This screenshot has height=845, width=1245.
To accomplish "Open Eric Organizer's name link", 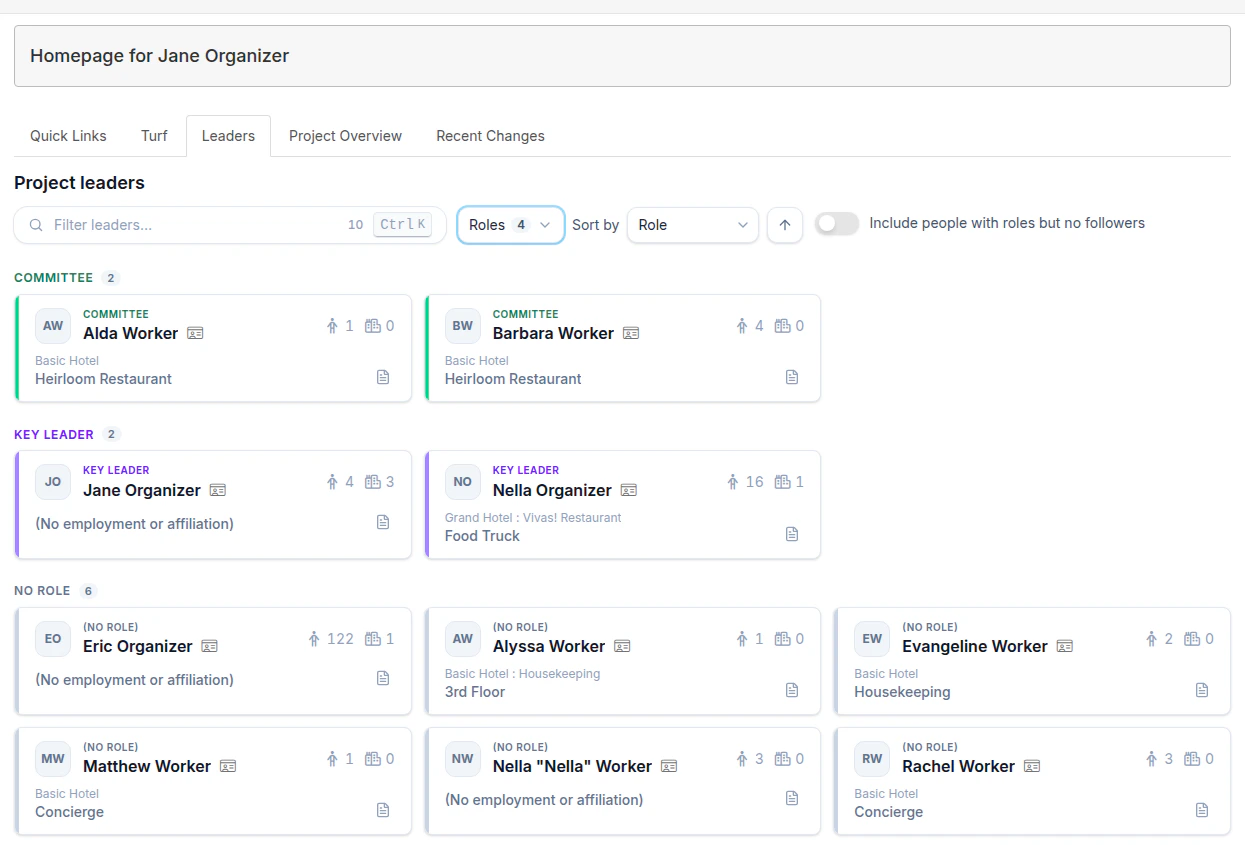I will pyautogui.click(x=138, y=646).
